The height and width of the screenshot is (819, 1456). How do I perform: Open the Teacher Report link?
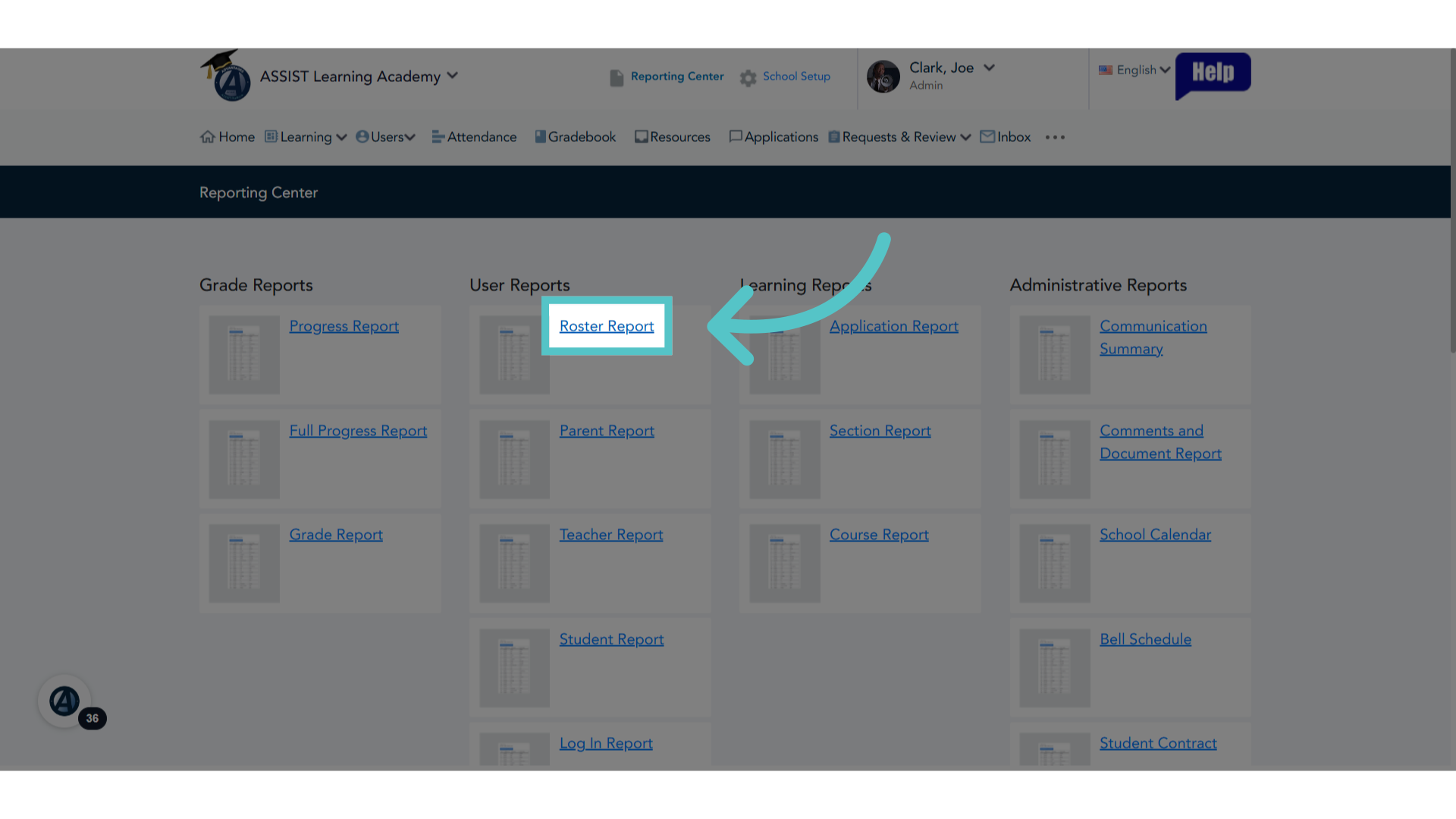[x=611, y=535]
